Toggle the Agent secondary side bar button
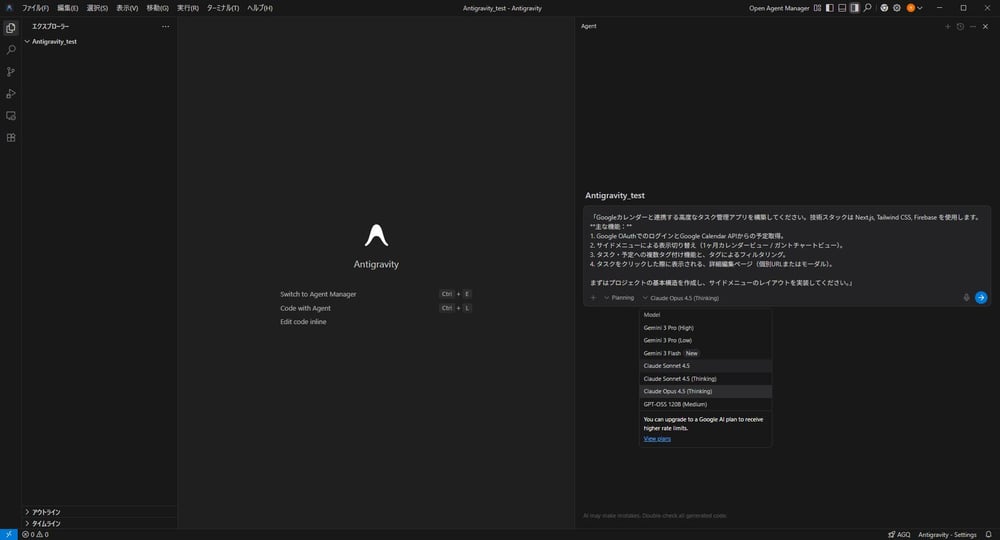 (854, 8)
